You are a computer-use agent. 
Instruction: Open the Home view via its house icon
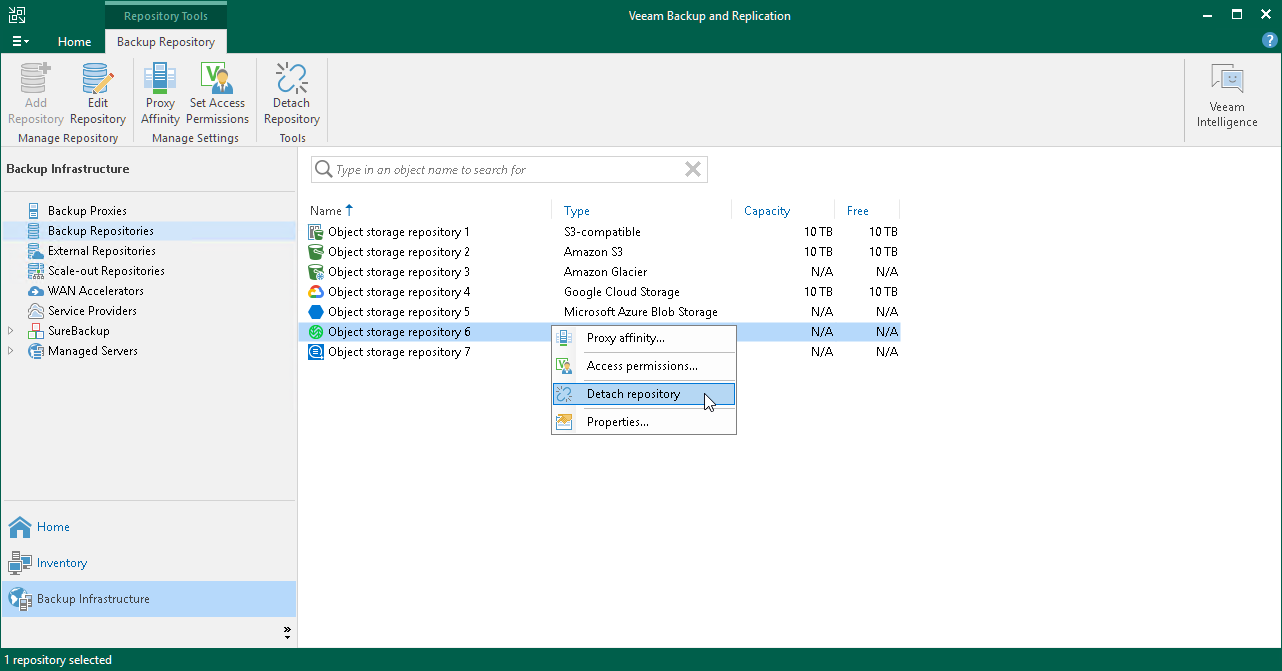(21, 527)
